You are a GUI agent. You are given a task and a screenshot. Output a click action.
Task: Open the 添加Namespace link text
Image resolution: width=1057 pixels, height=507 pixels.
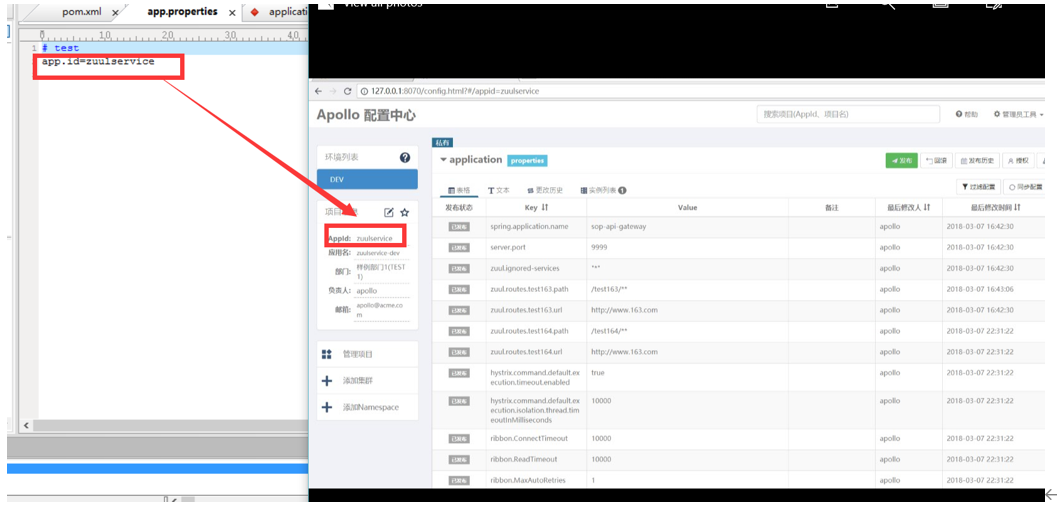(369, 407)
